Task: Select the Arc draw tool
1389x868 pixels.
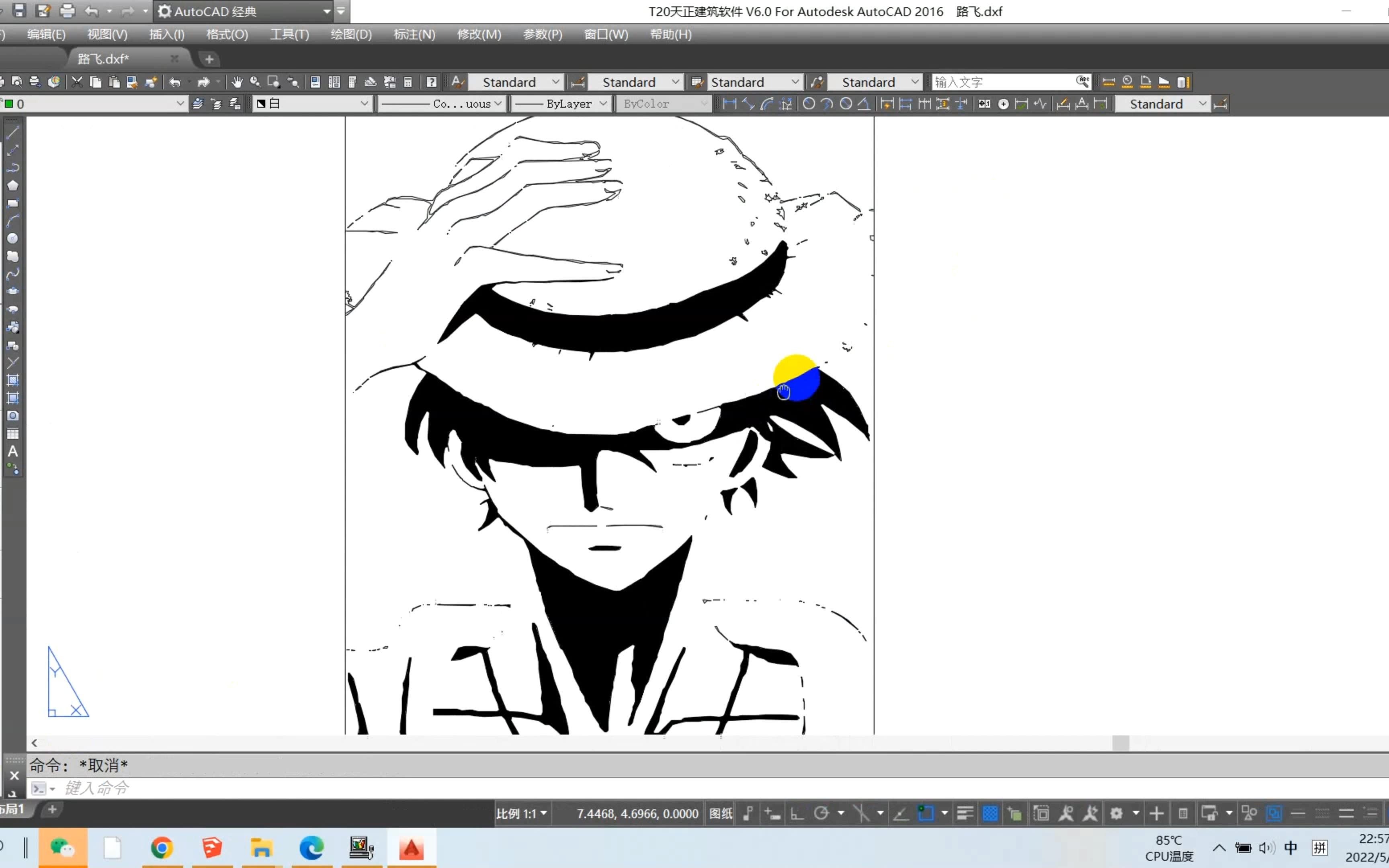Action: click(x=12, y=221)
